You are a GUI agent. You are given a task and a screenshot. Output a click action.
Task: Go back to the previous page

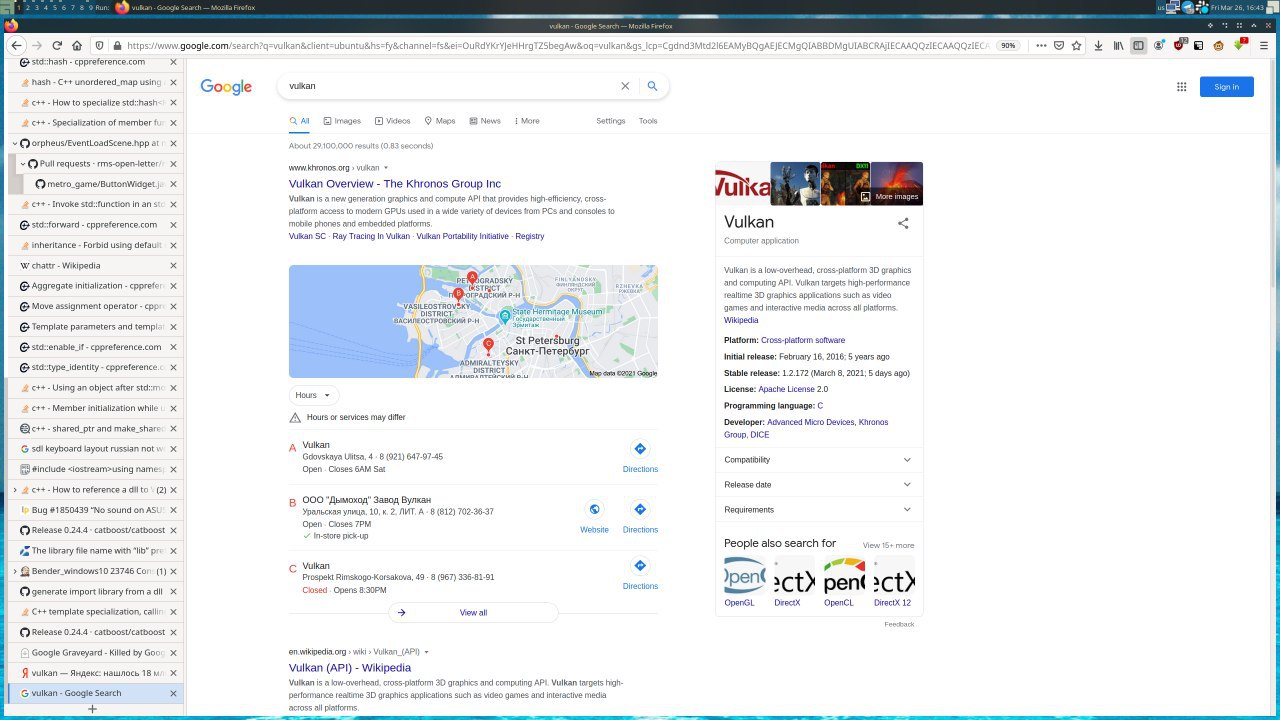point(16,45)
